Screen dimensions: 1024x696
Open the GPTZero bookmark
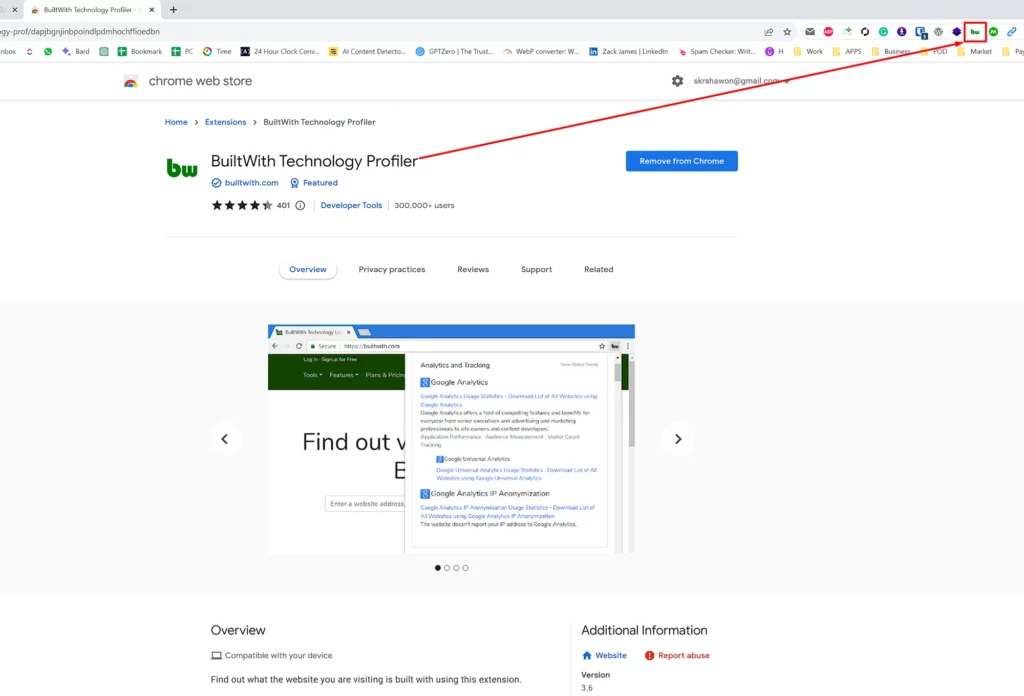point(455,51)
